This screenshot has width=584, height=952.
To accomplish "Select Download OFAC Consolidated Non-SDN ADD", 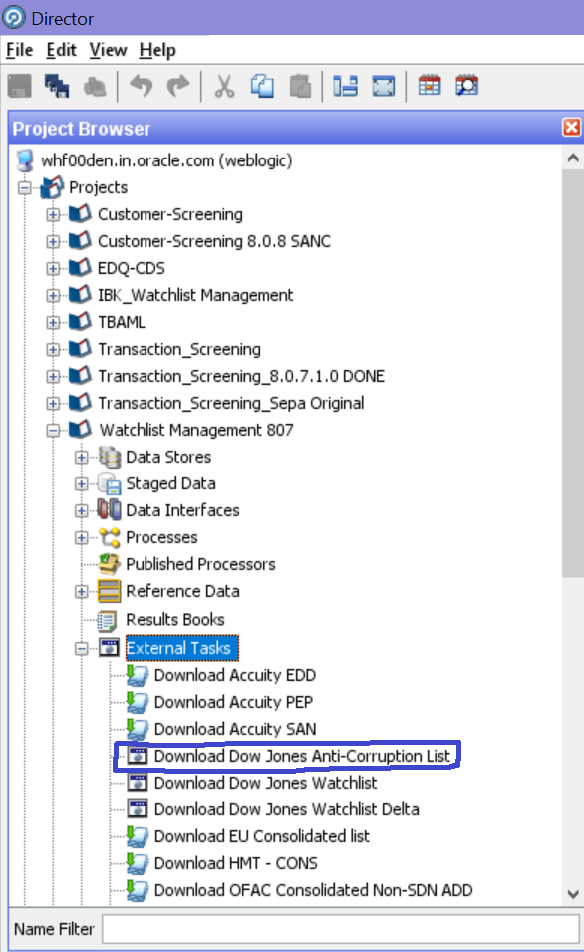I will point(313,890).
